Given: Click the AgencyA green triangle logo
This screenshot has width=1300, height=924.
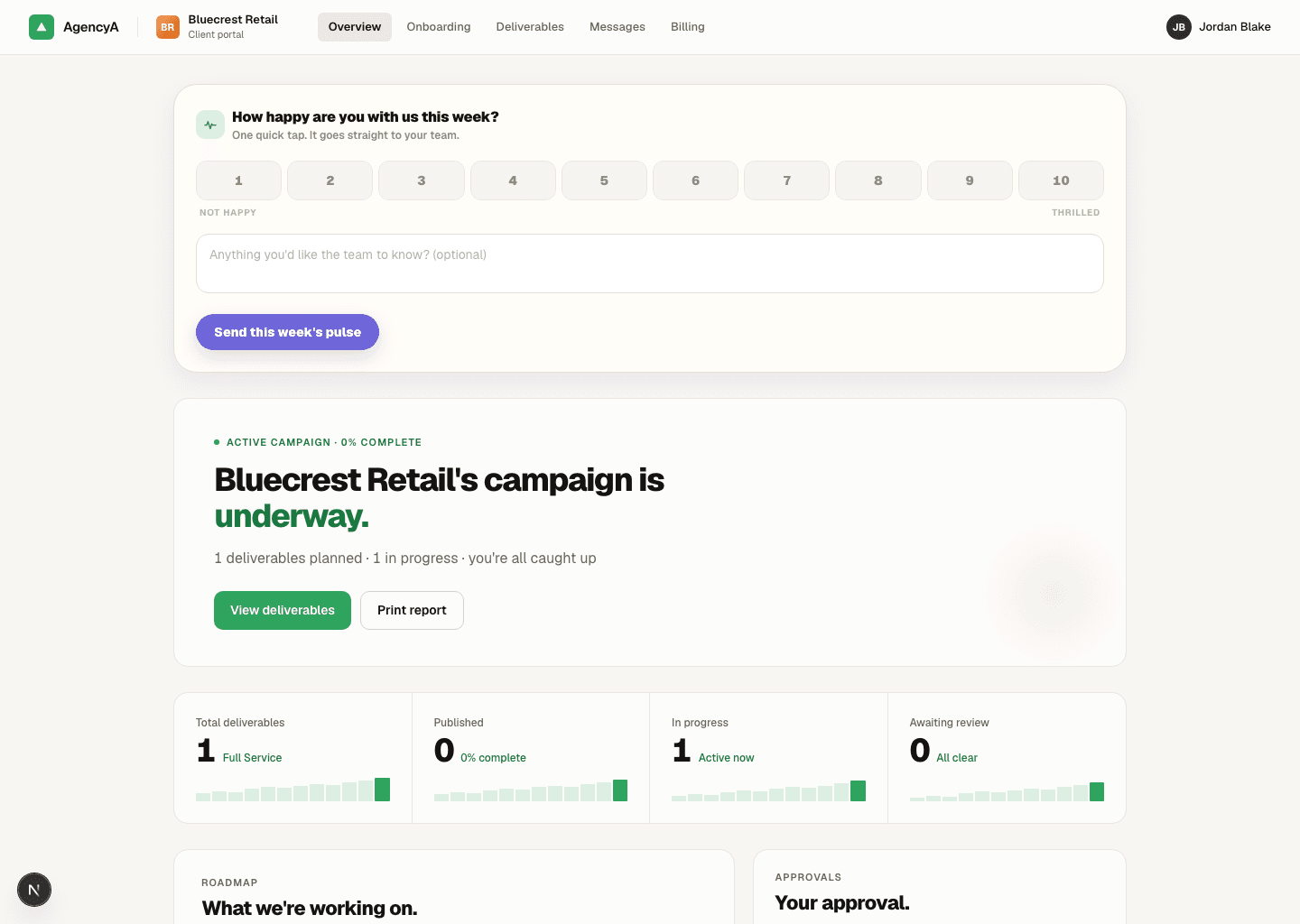Looking at the screenshot, I should 42,27.
